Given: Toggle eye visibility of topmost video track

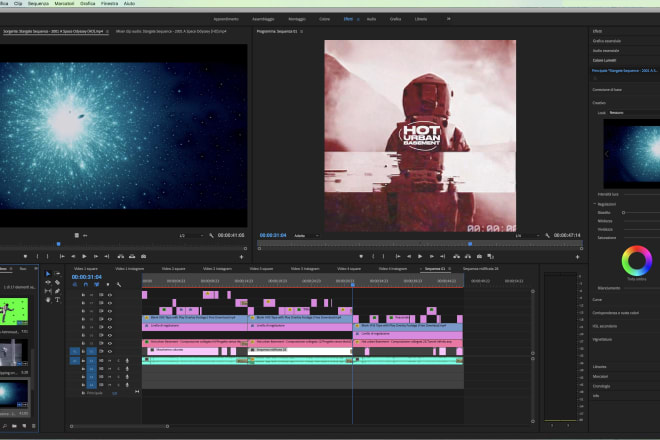Looking at the screenshot, I should coord(110,295).
